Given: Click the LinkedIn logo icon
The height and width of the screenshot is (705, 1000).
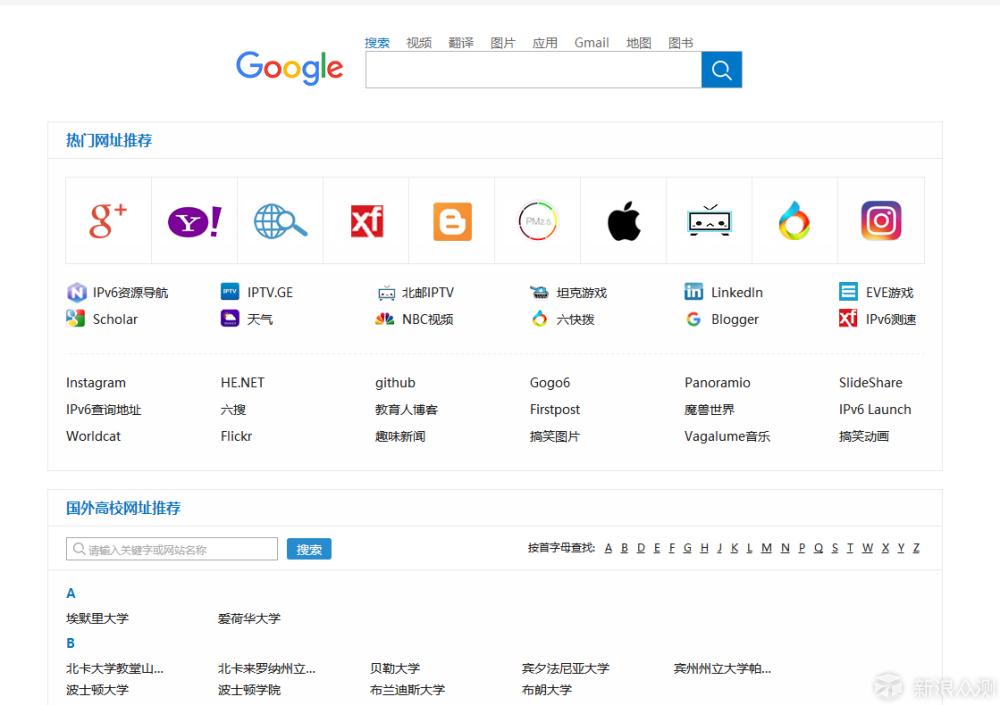Looking at the screenshot, I should click(x=694, y=292).
